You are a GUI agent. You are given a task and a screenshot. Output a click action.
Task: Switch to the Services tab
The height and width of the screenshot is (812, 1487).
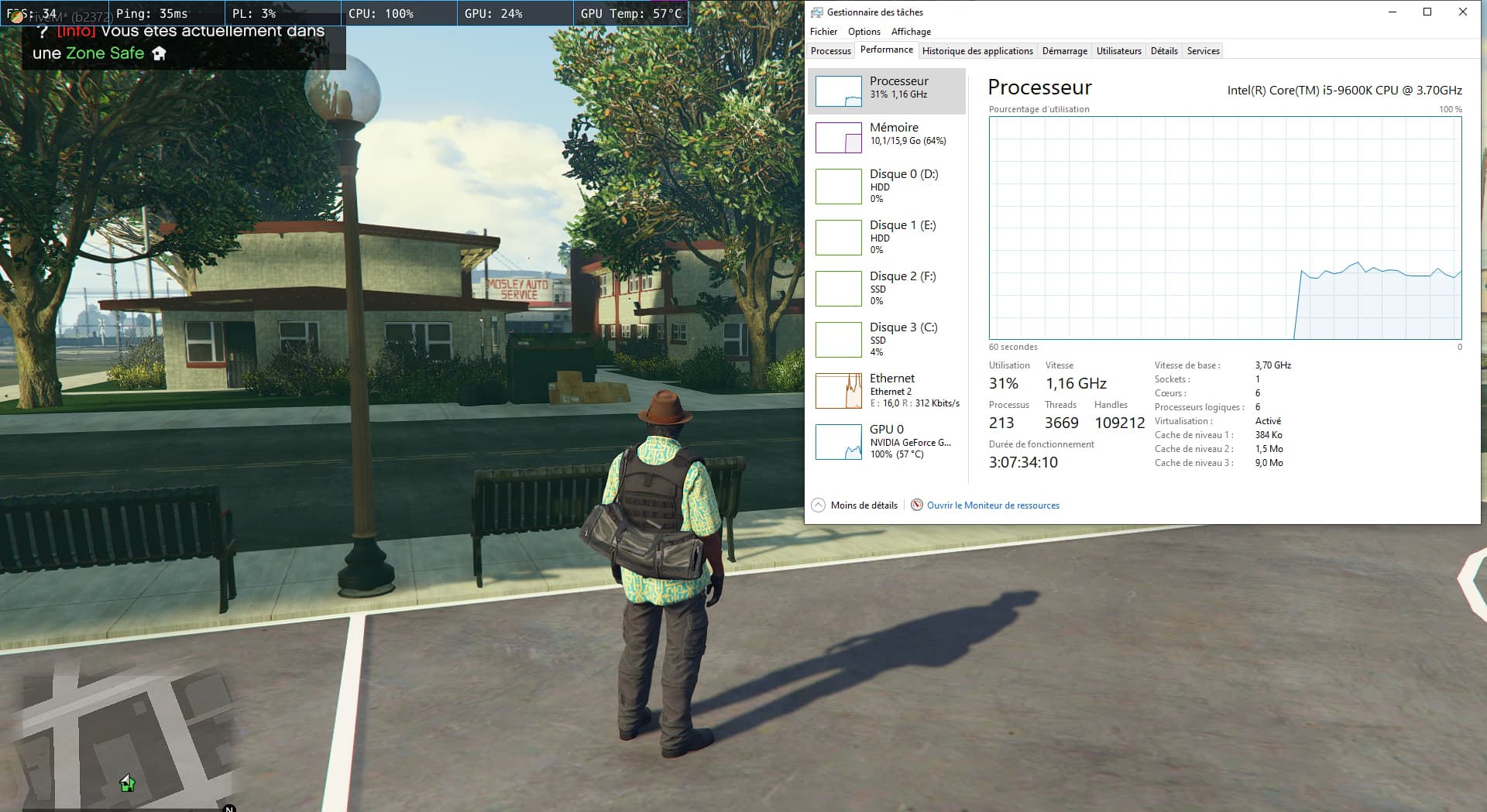pyautogui.click(x=1203, y=51)
